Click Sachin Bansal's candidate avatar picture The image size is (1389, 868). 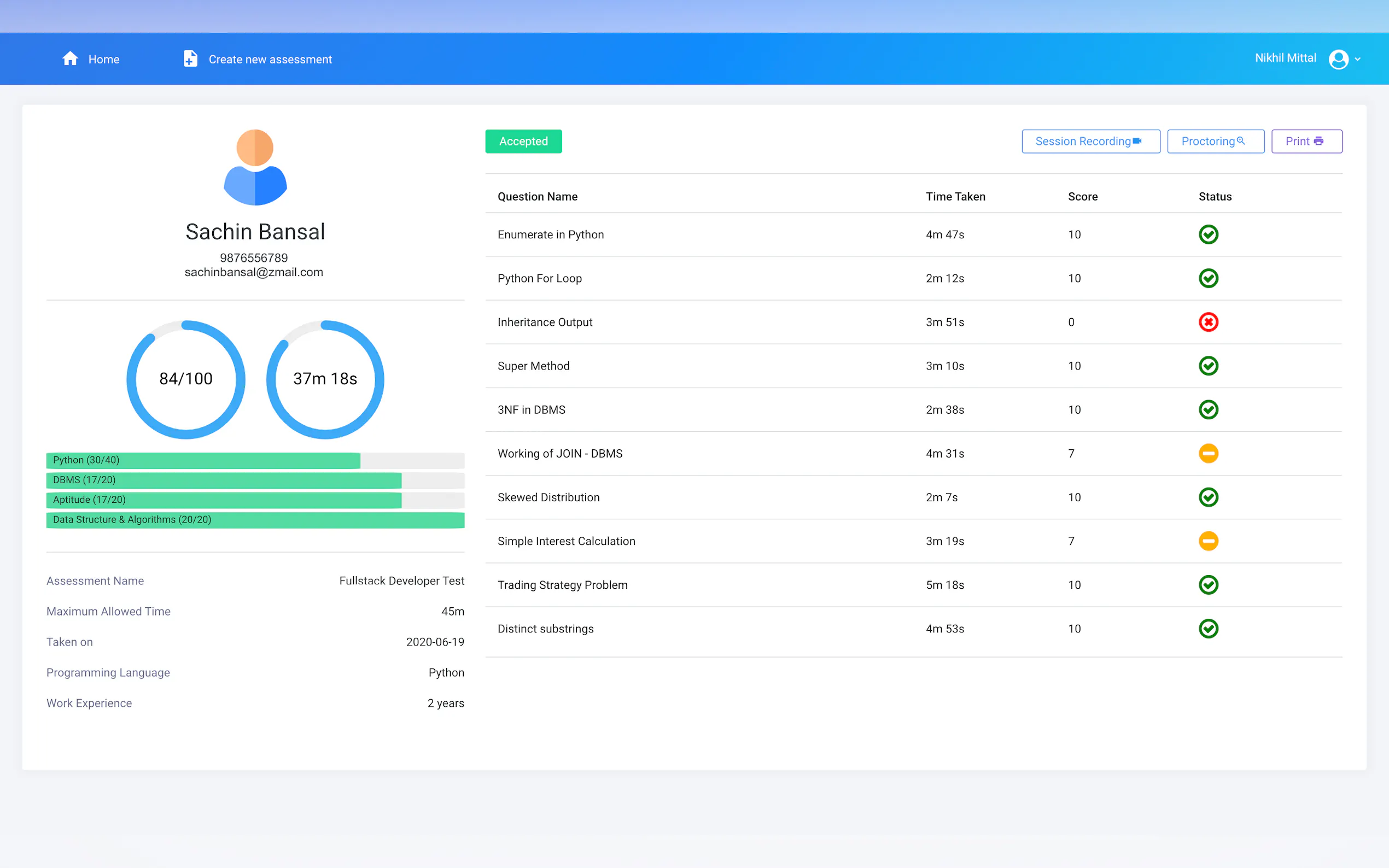255,167
